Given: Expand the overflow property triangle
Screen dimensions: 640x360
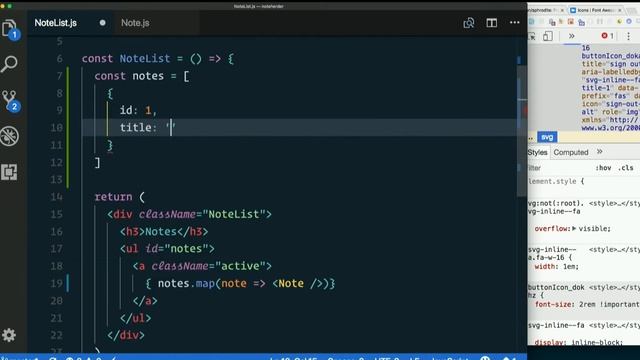Looking at the screenshot, I should (x=574, y=228).
